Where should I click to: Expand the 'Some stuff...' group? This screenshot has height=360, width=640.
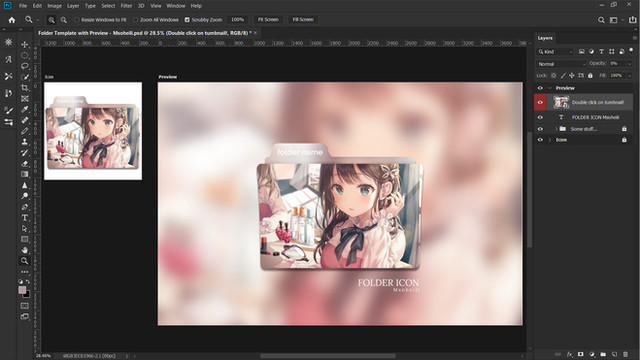click(556, 129)
